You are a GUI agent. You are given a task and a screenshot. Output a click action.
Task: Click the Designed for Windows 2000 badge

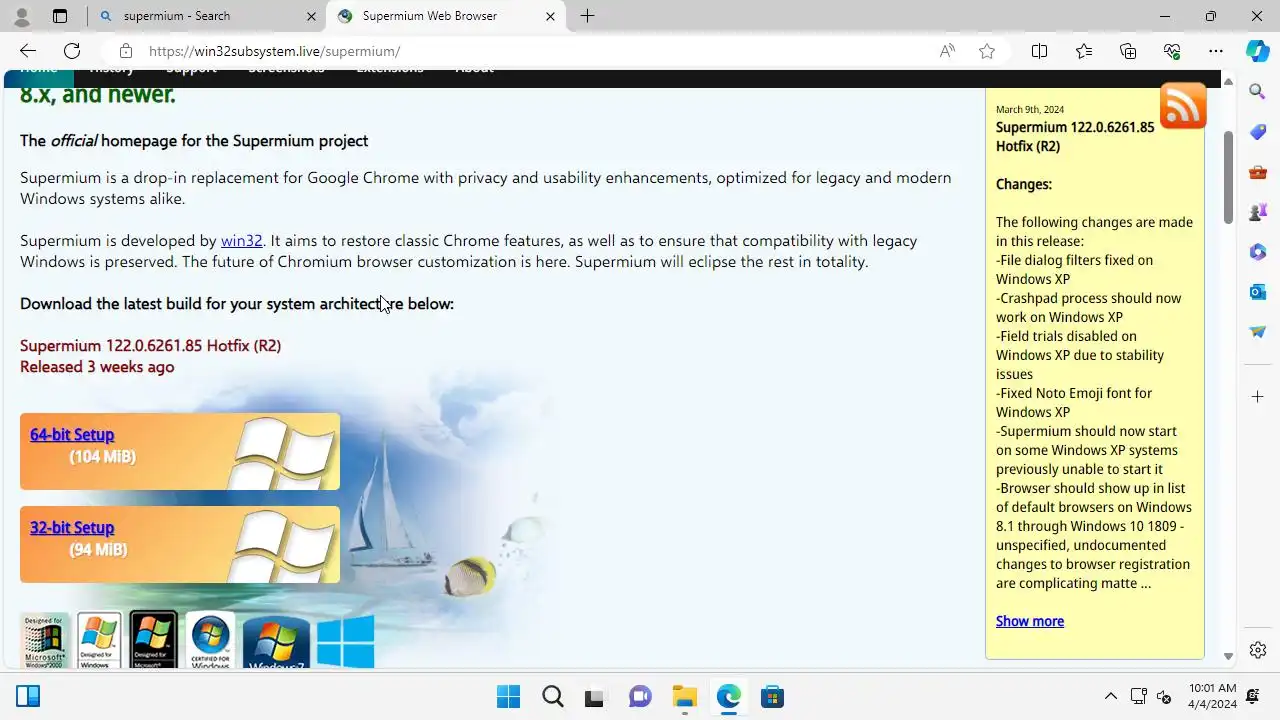point(45,640)
